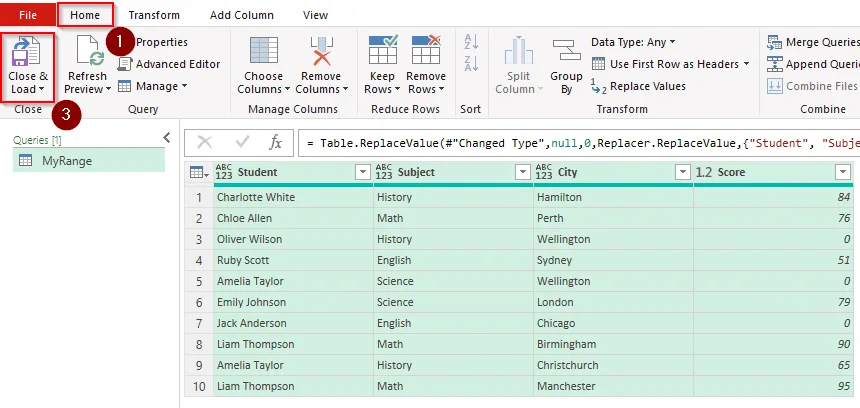
Task: Expand the Close & Load dropdown arrow
Action: coord(41,89)
